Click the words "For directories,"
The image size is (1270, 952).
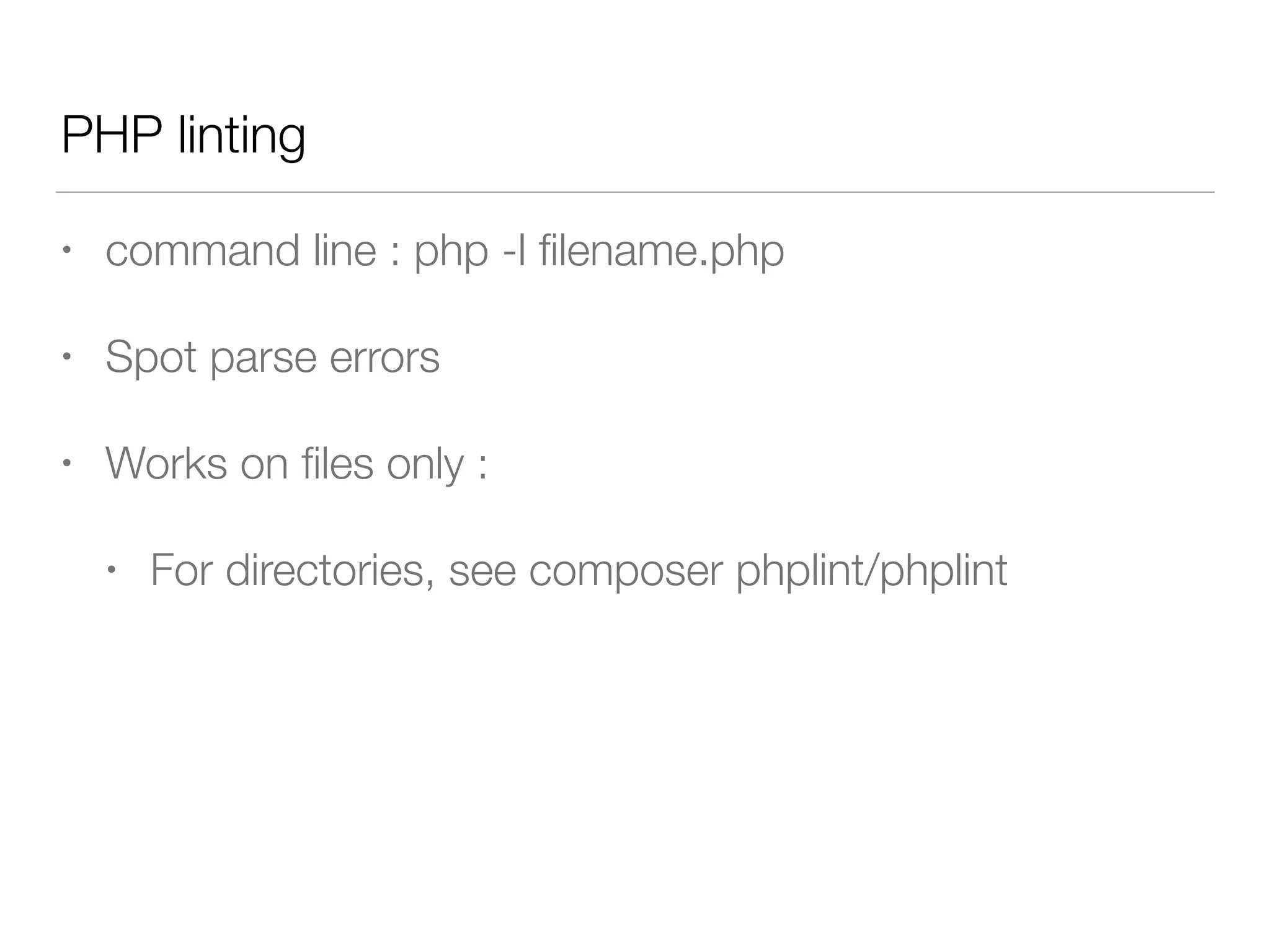pyautogui.click(x=292, y=570)
